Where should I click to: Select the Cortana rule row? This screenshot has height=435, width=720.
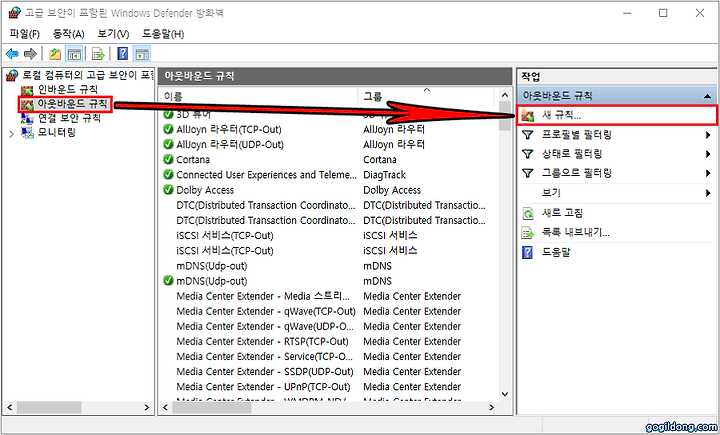click(193, 160)
